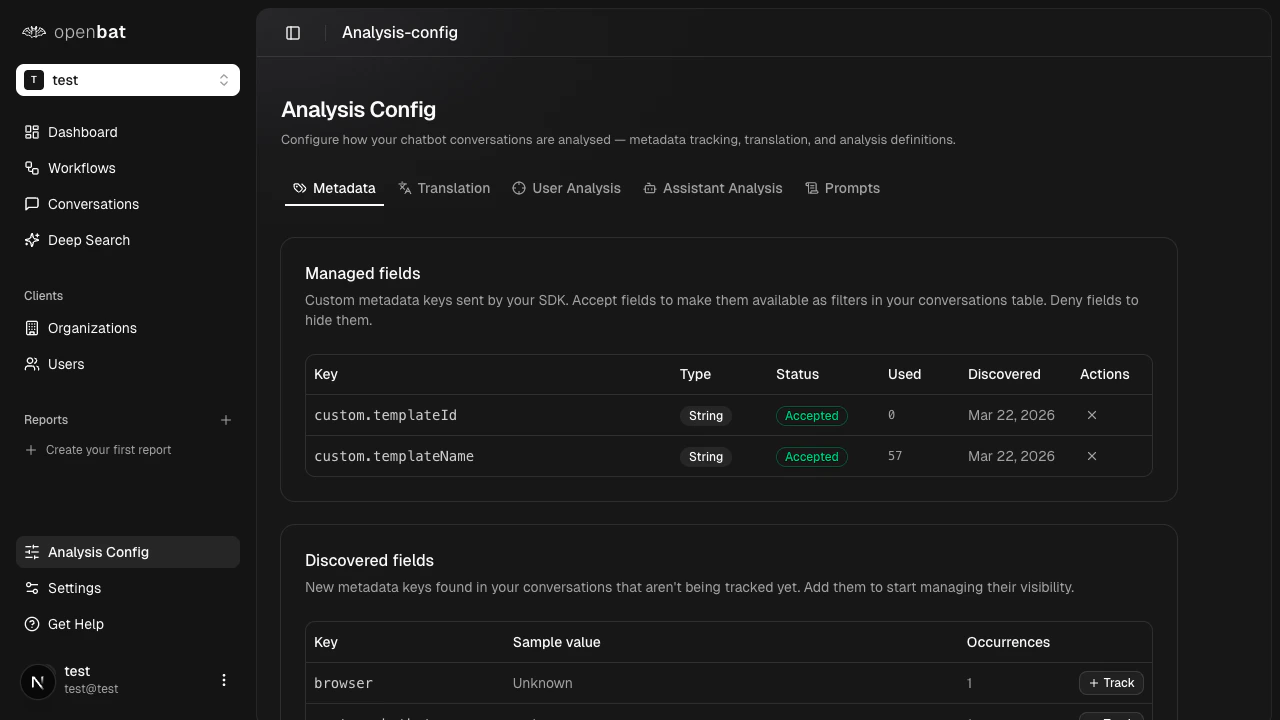The width and height of the screenshot is (1280, 720).
Task: Toggle the sidebar panel icon
Action: click(293, 33)
